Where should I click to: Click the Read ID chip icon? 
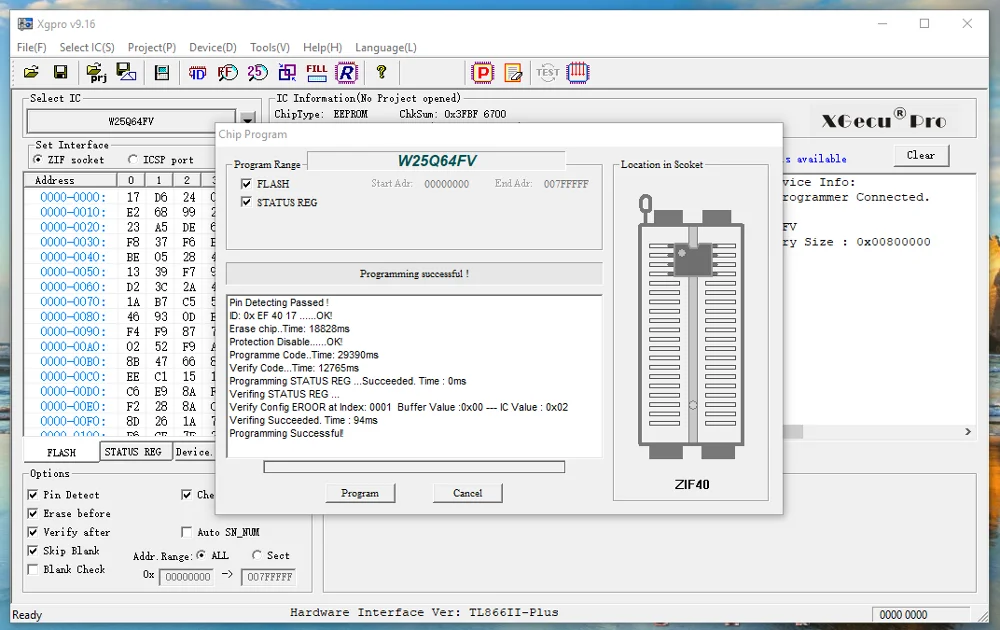click(198, 73)
